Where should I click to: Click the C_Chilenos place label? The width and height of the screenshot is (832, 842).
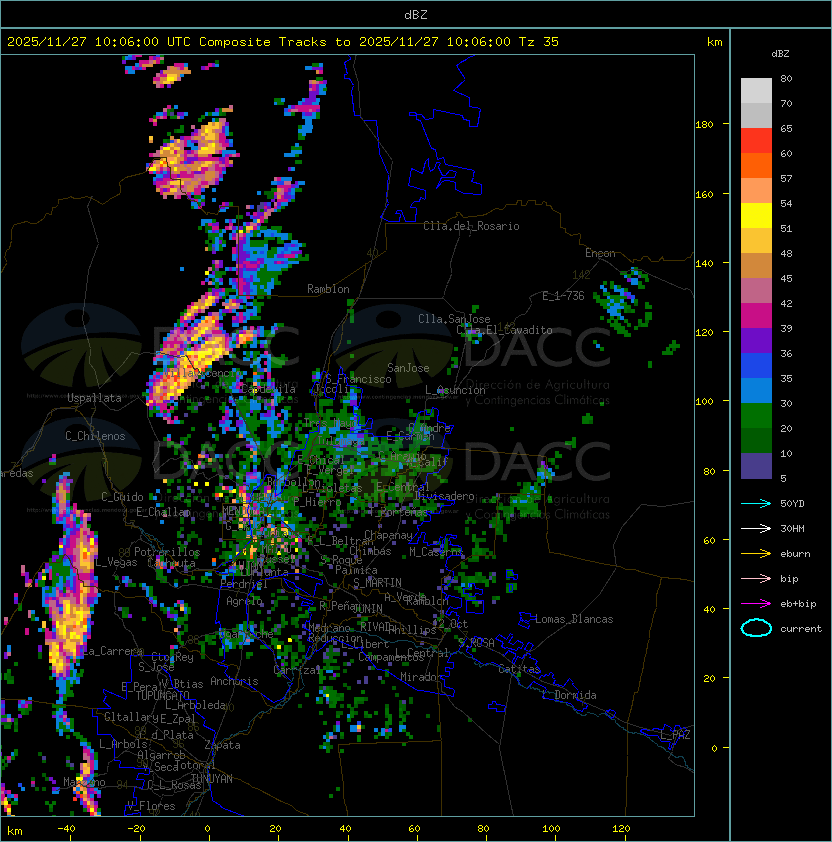tap(95, 436)
